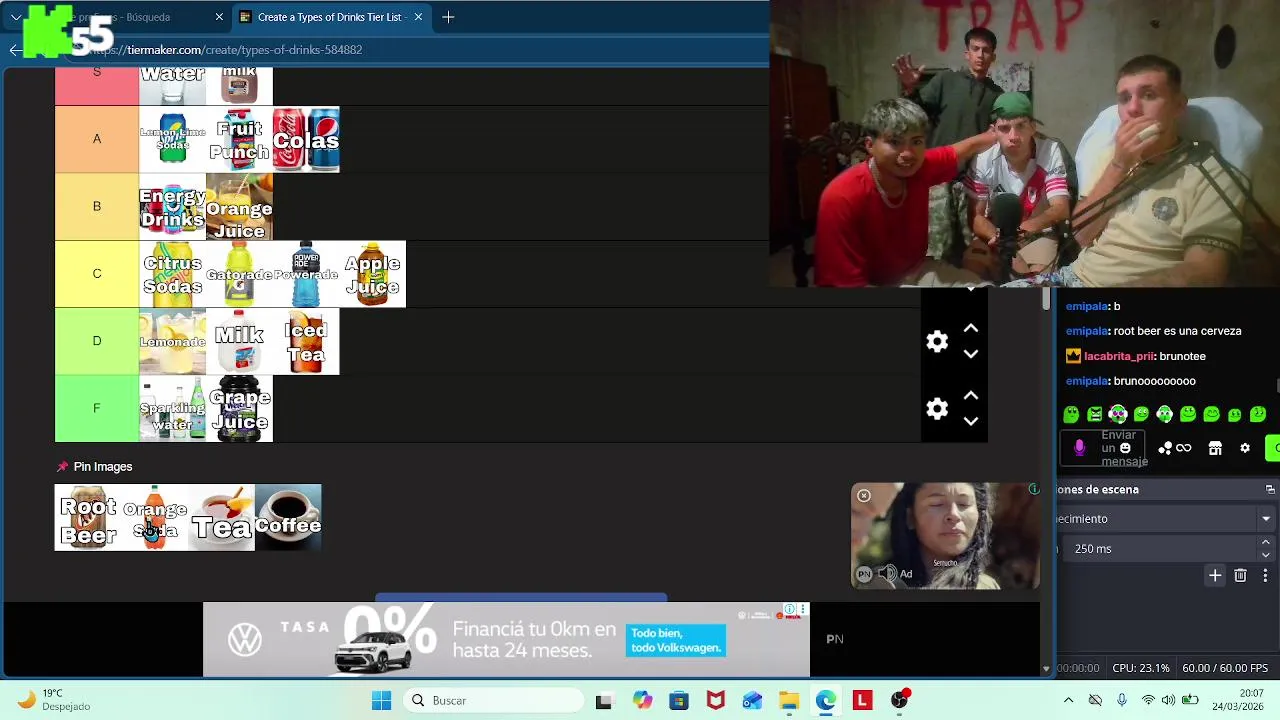Go back with browser back arrow
The image size is (1280, 720).
[15, 49]
